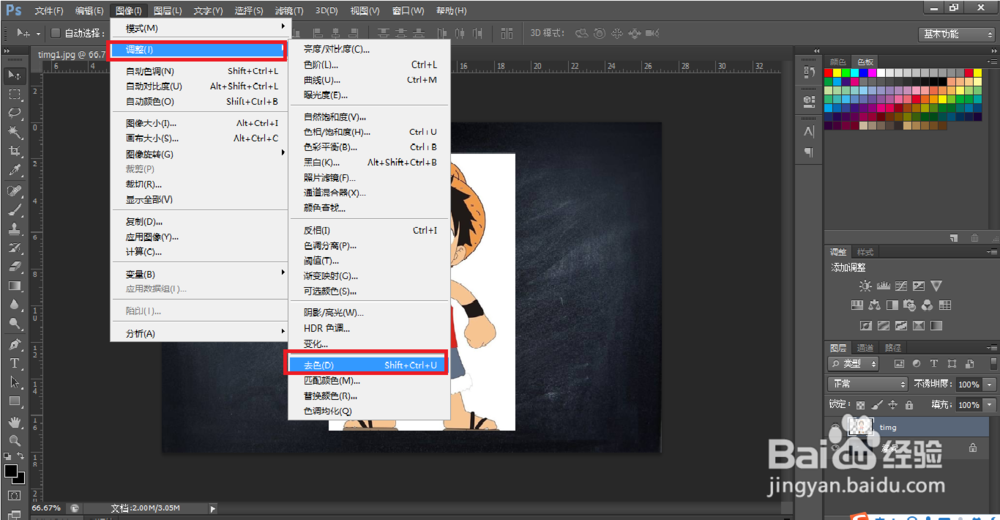Select the Pen tool
Viewport: 1000px width, 520px height.
pyautogui.click(x=13, y=345)
